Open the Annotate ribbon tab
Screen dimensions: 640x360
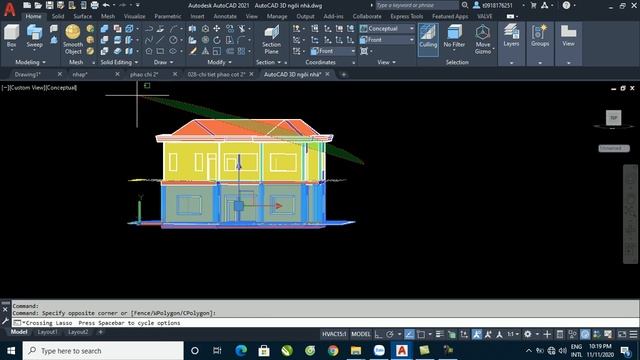point(225,16)
